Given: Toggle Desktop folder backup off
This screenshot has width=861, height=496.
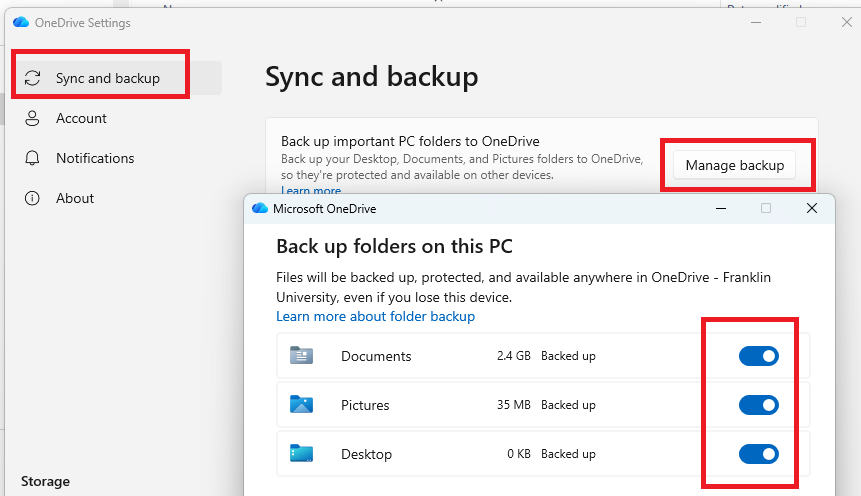Looking at the screenshot, I should point(758,454).
